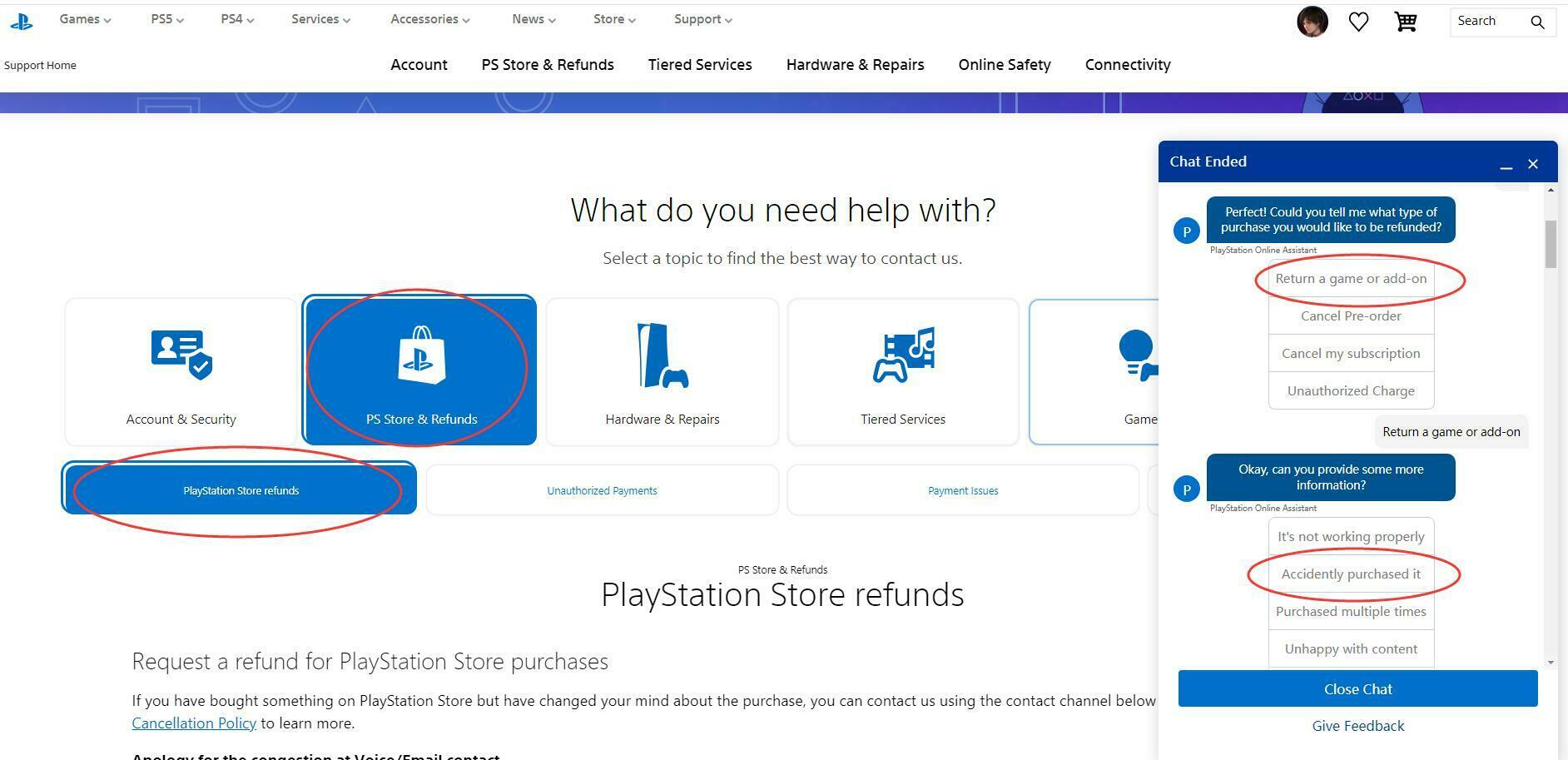
Task: Expand the PS4 menu
Action: tap(237, 19)
